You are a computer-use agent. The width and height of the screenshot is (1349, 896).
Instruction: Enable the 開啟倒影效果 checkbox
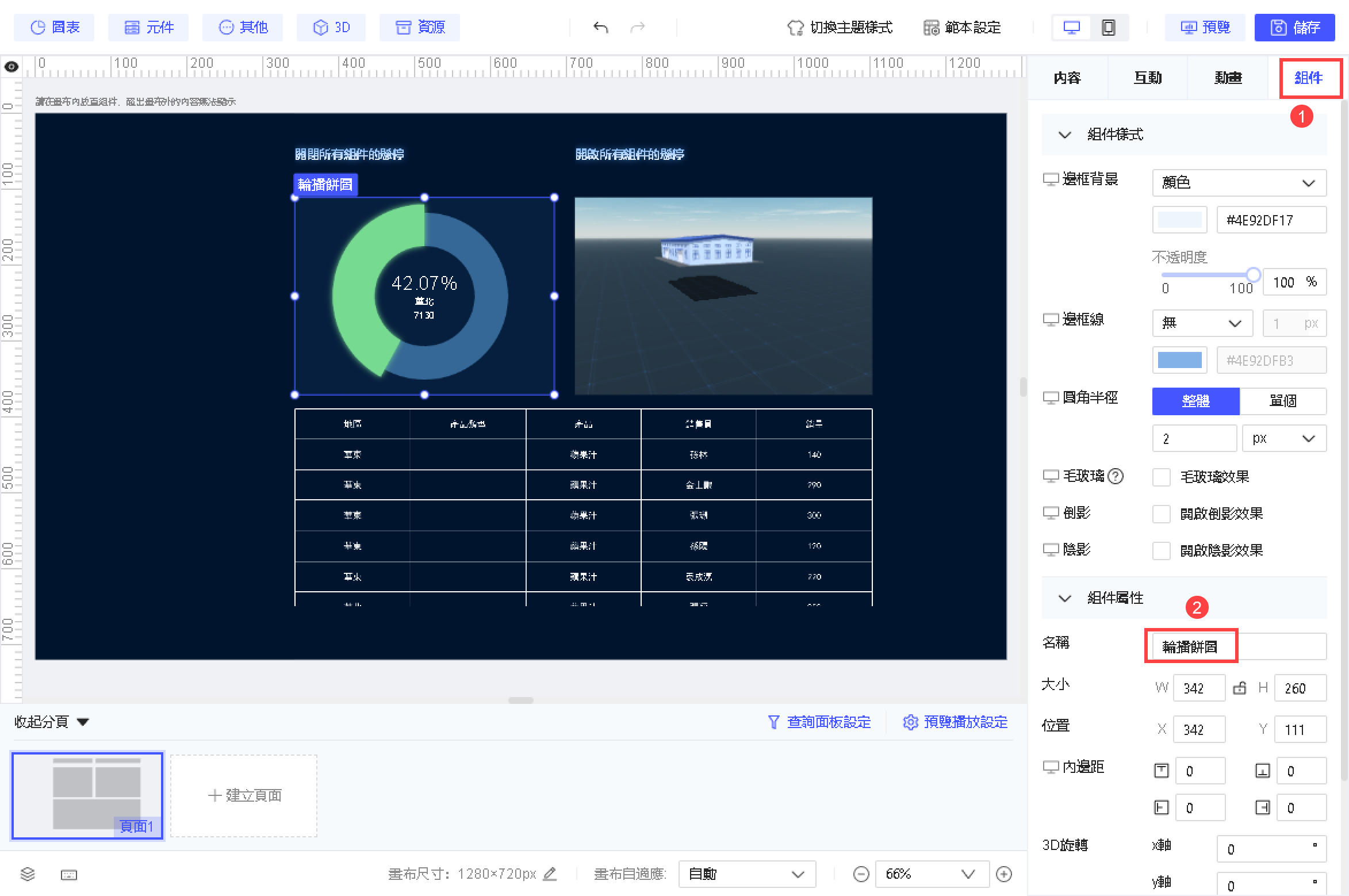click(1161, 514)
